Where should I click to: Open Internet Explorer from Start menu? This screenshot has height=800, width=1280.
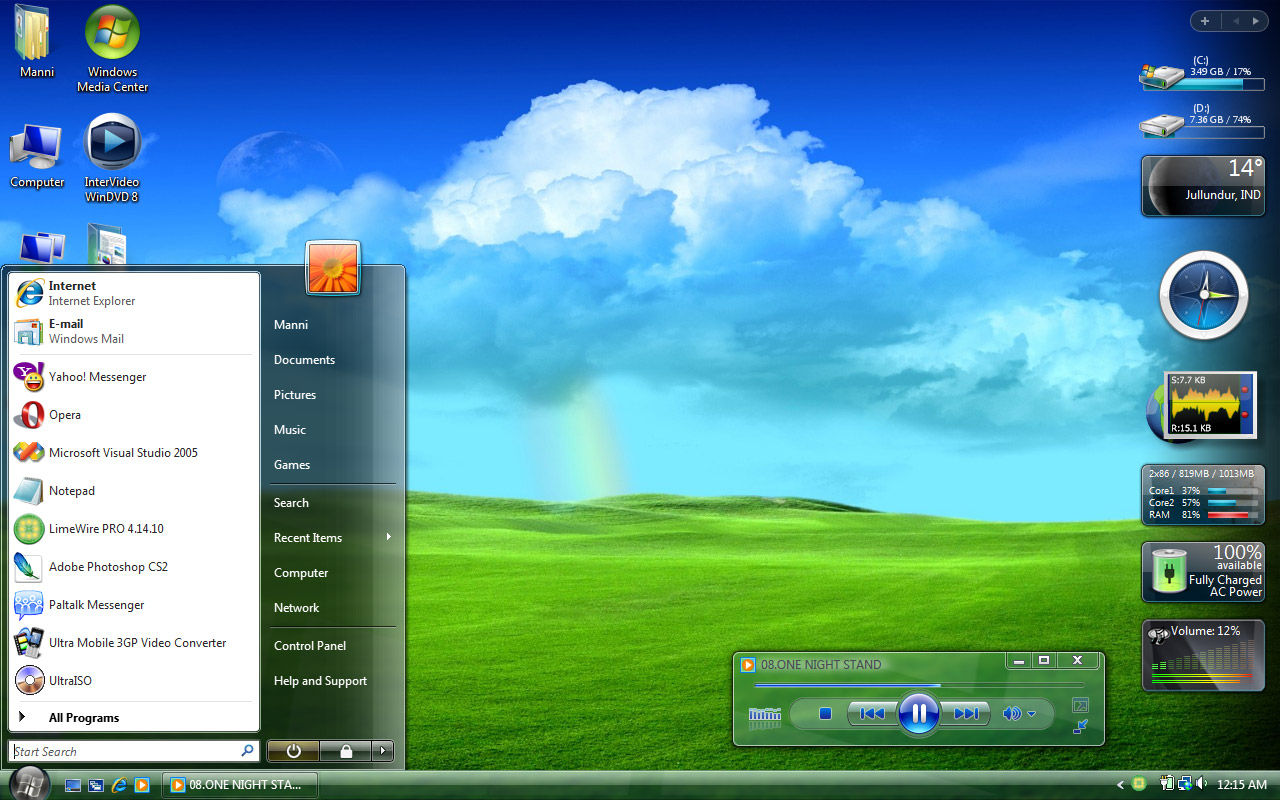tap(134, 293)
